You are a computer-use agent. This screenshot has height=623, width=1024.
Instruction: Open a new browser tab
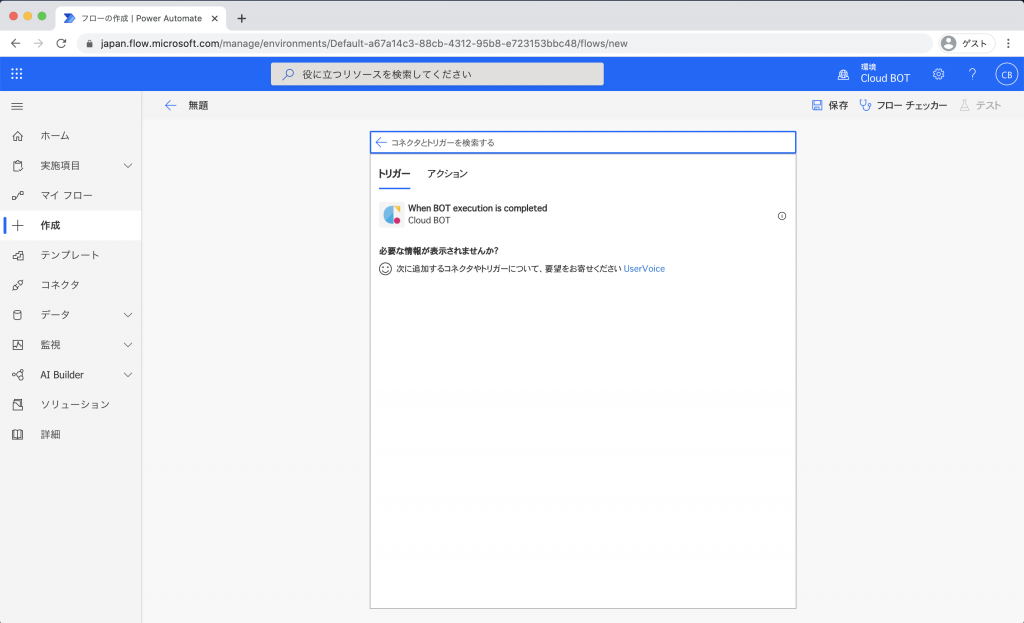pos(242,18)
